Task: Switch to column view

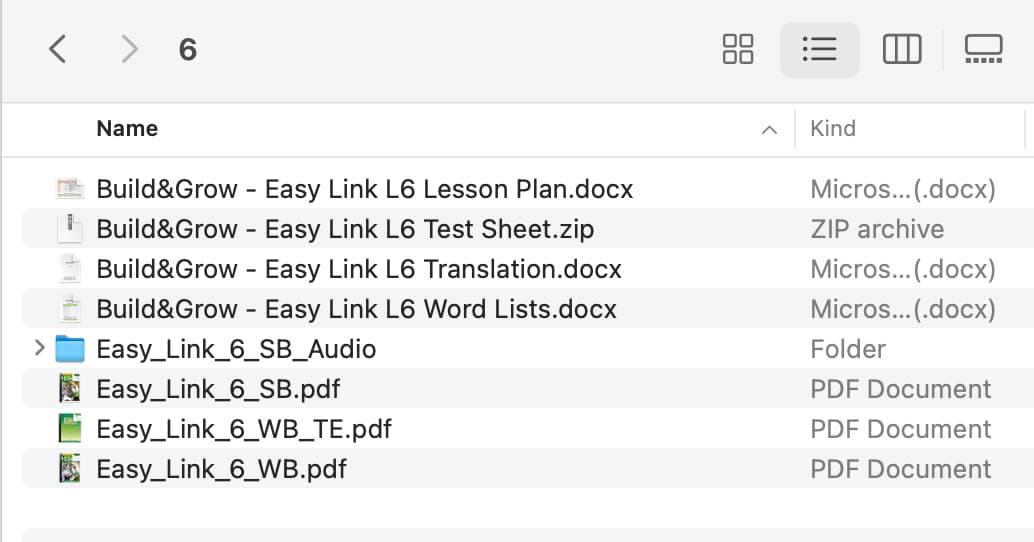Action: [901, 49]
